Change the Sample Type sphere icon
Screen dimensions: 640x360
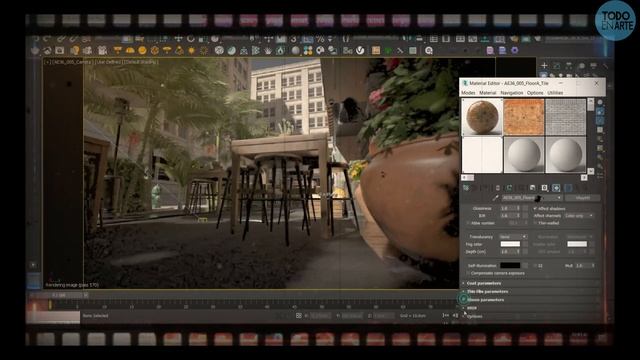click(x=600, y=102)
